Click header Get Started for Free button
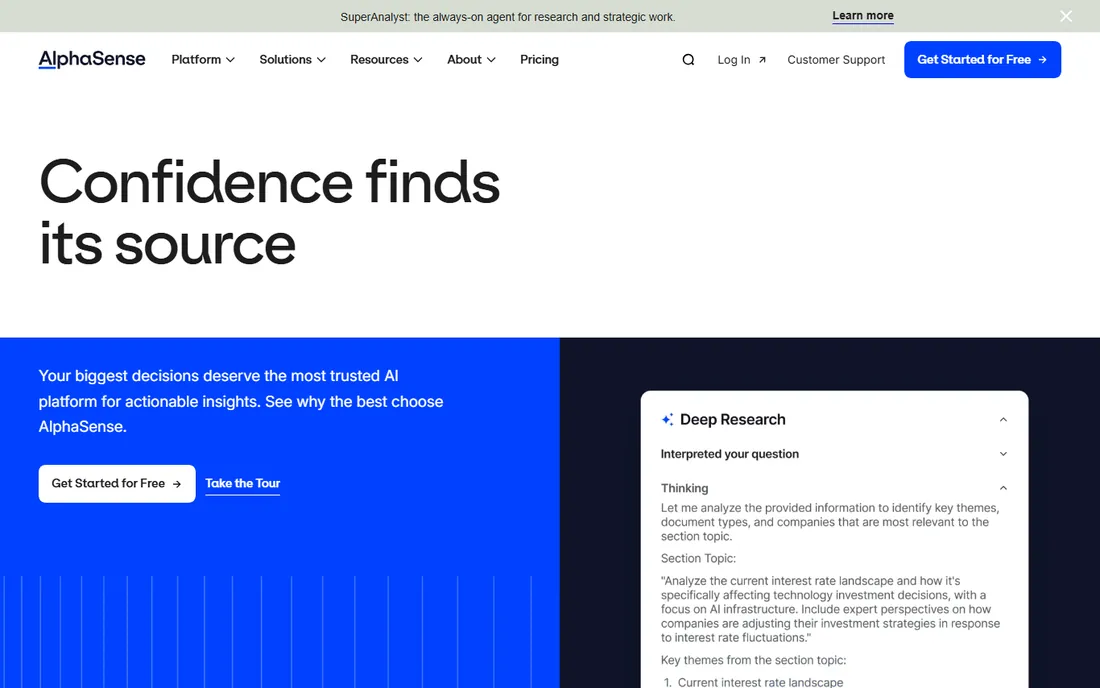Screen dimensions: 1100x688 982,60
